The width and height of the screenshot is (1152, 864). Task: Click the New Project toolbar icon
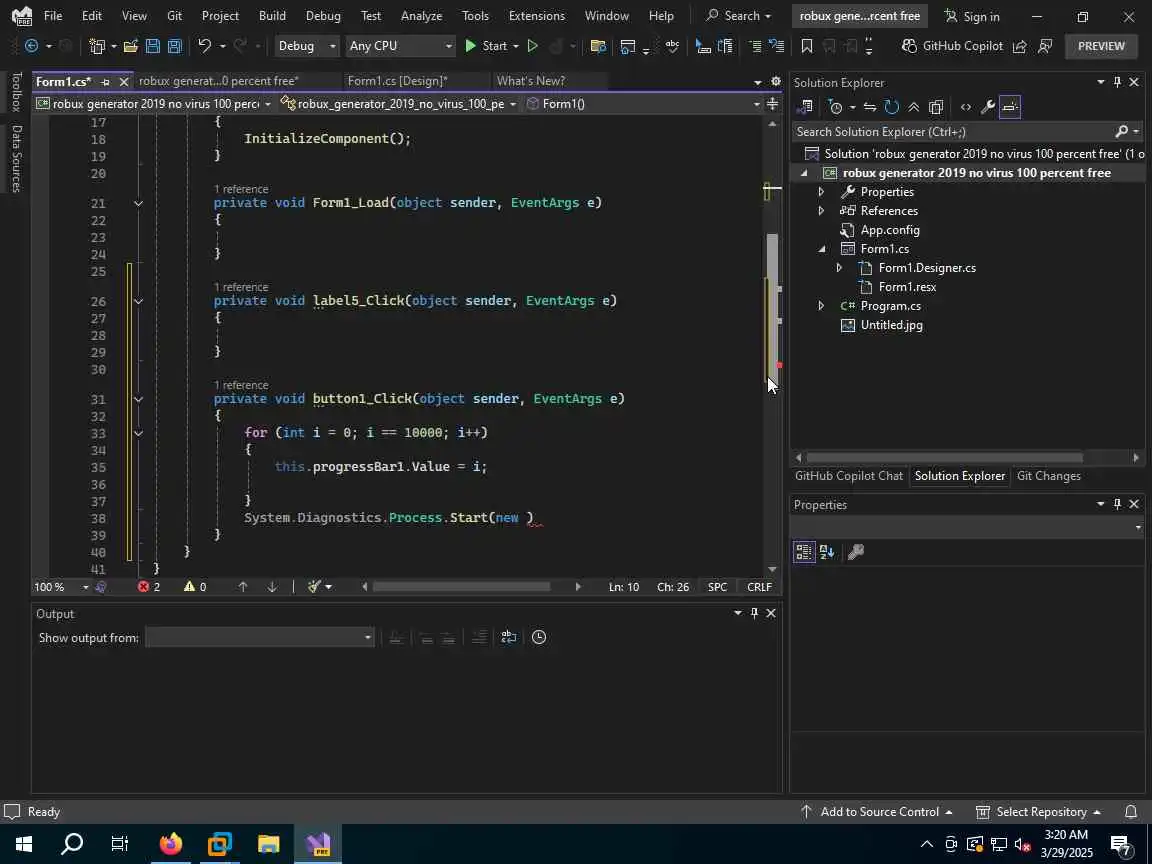96,46
